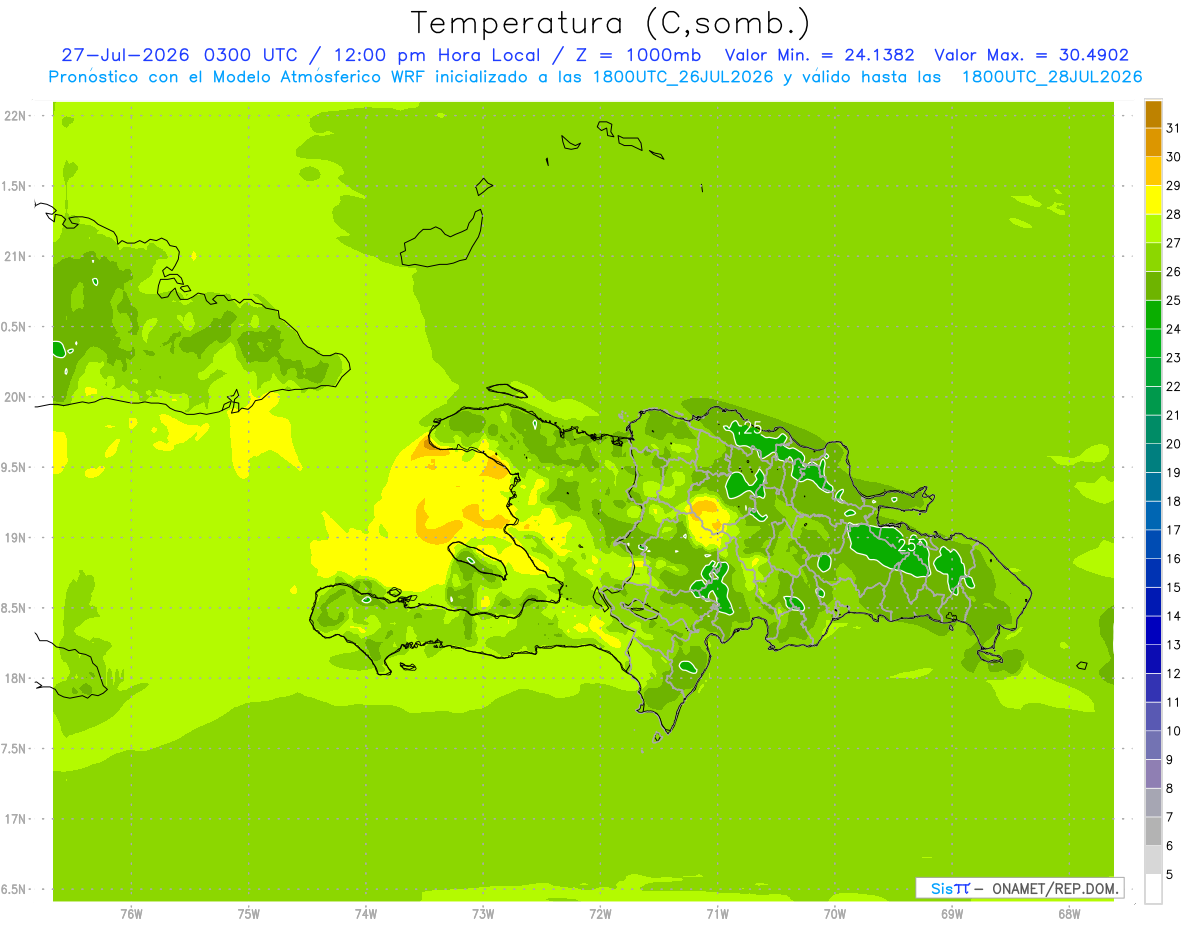
Task: Click the "71W" longitude axis label
Action: point(717,914)
